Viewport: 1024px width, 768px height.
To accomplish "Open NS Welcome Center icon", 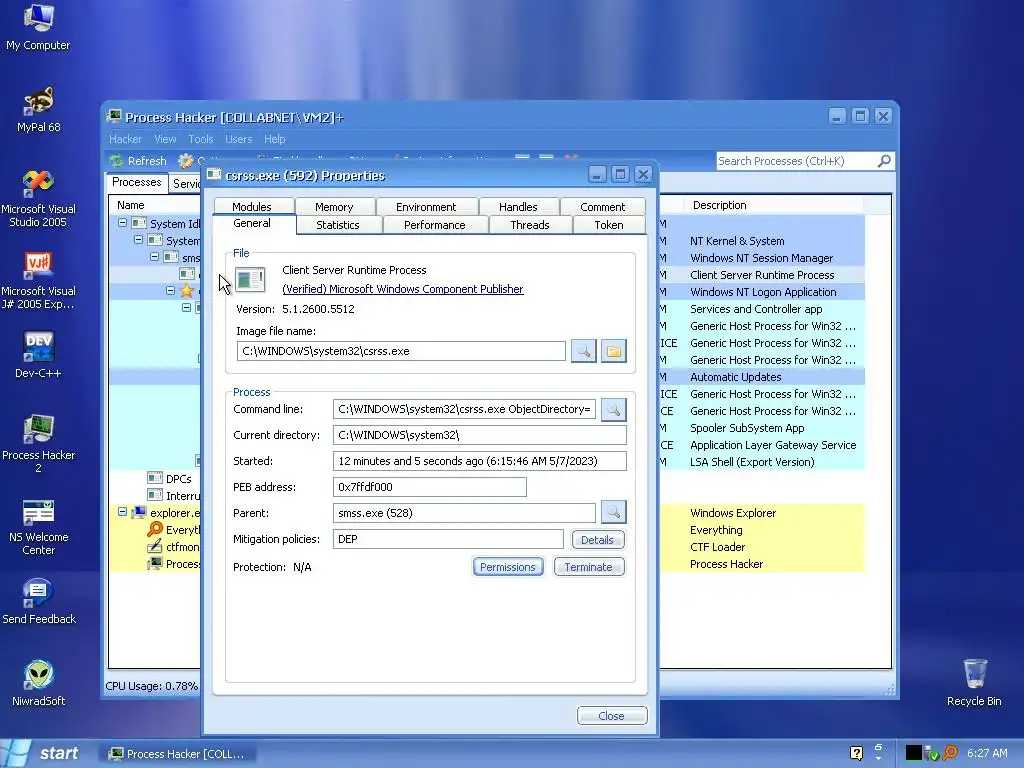I will (x=38, y=527).
